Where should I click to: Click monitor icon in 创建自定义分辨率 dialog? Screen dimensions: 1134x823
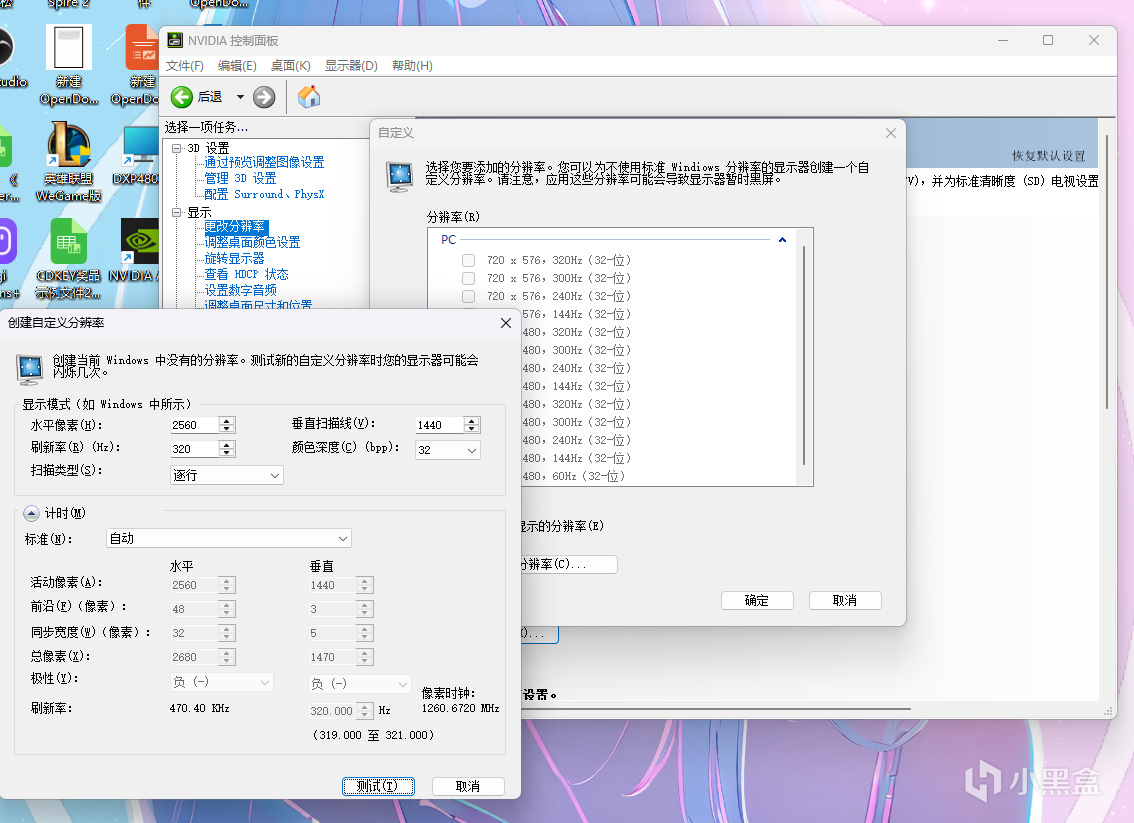pyautogui.click(x=30, y=370)
